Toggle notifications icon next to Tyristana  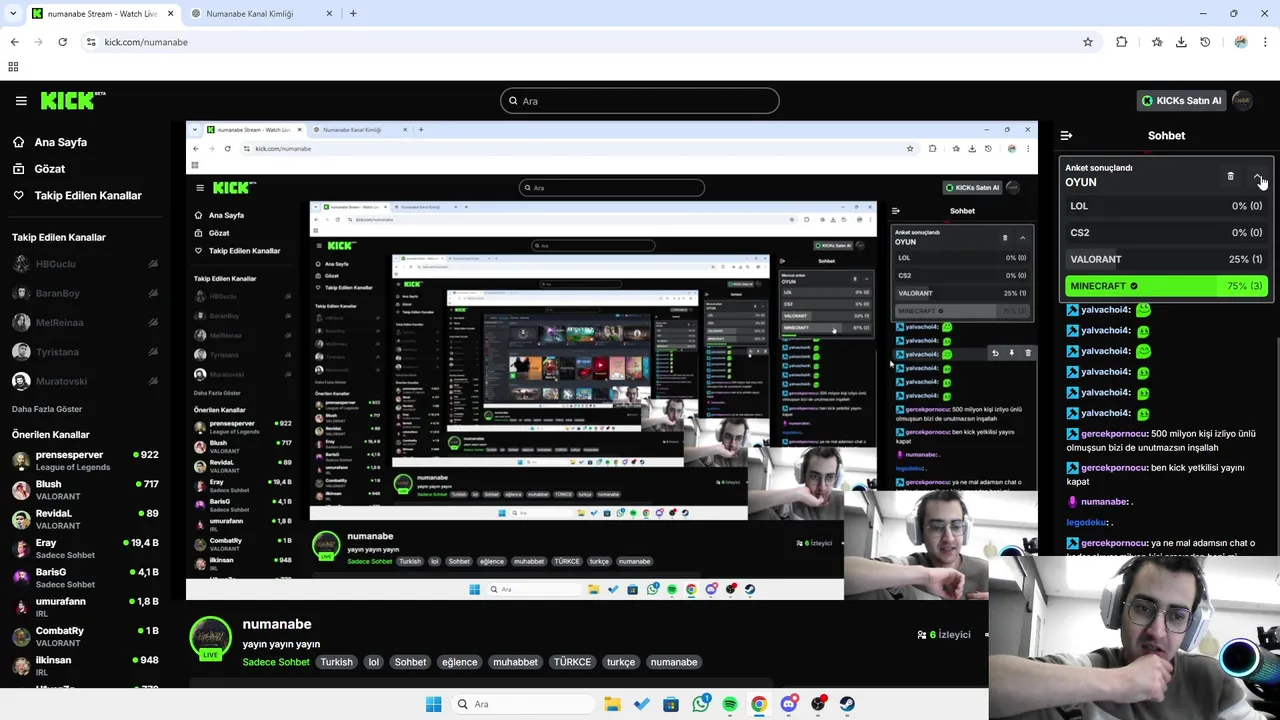[153, 352]
